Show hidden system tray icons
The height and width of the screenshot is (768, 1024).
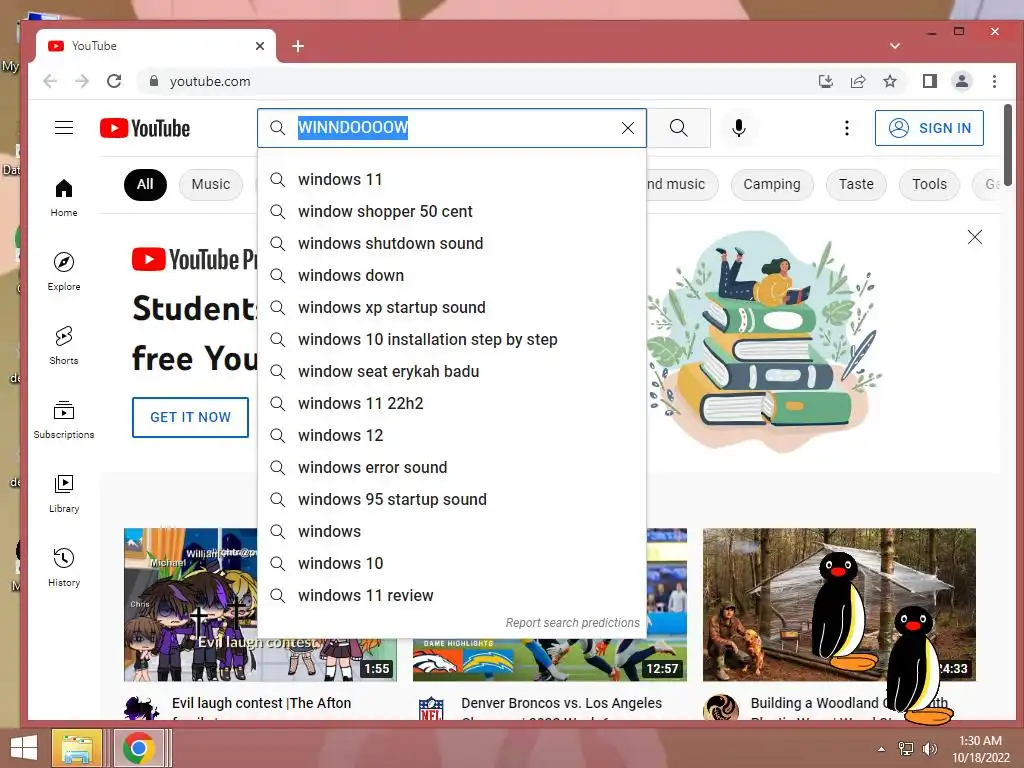point(882,749)
